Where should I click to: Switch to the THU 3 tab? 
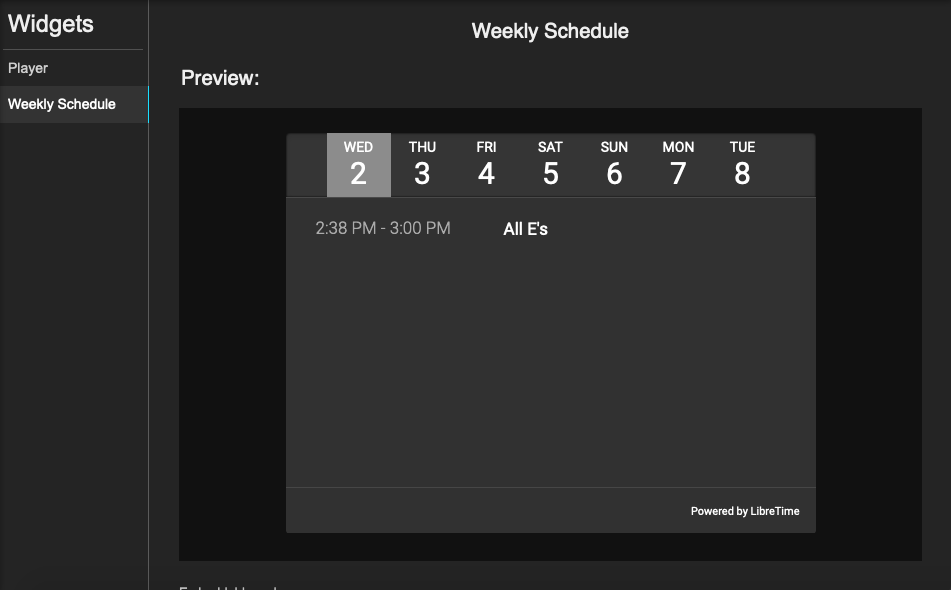click(x=422, y=165)
